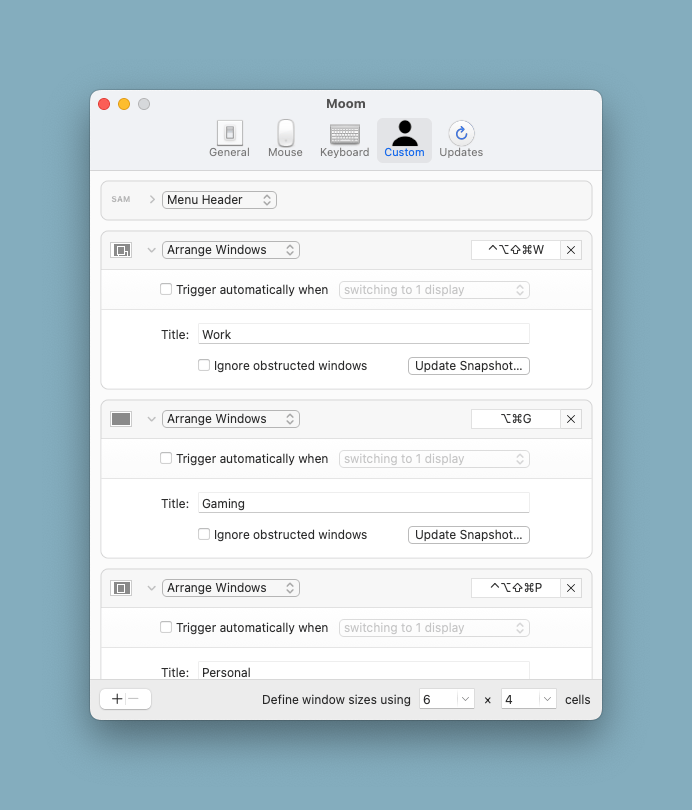The height and width of the screenshot is (810, 692).
Task: Click the Work shortcut field ⌃⌥⇧⌘W
Action: (516, 250)
